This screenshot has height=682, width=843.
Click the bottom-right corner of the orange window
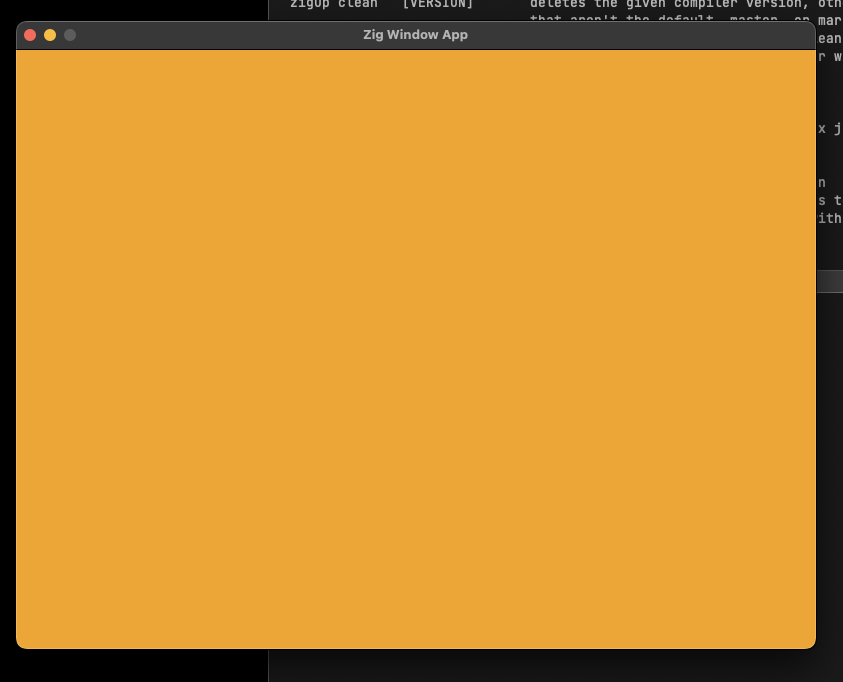pyautogui.click(x=812, y=644)
